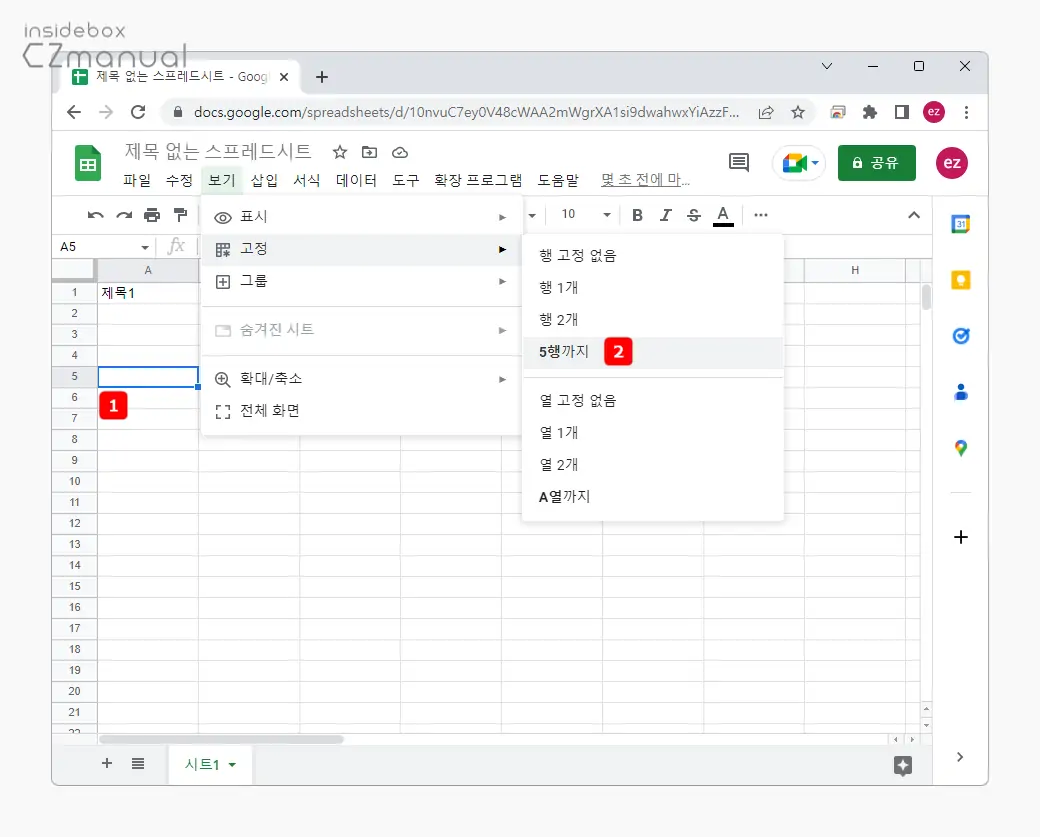Click the Undo icon
Viewport: 1040px width, 837px height.
pyautogui.click(x=94, y=214)
